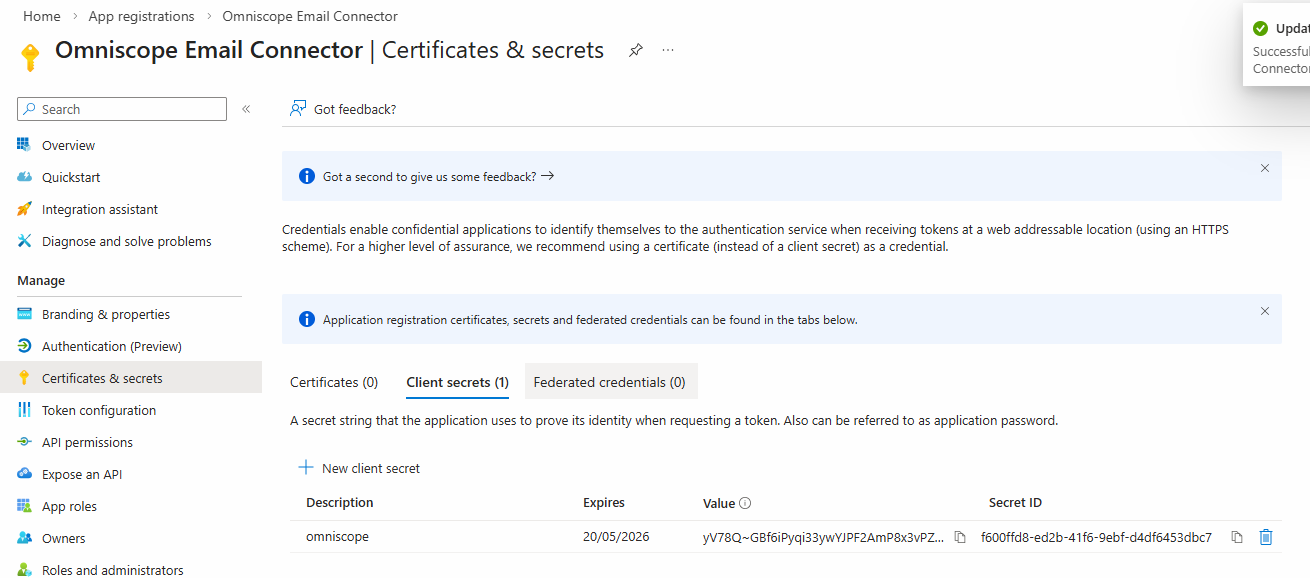Click the Overview grid icon
This screenshot has width=1310, height=578.
(25, 145)
